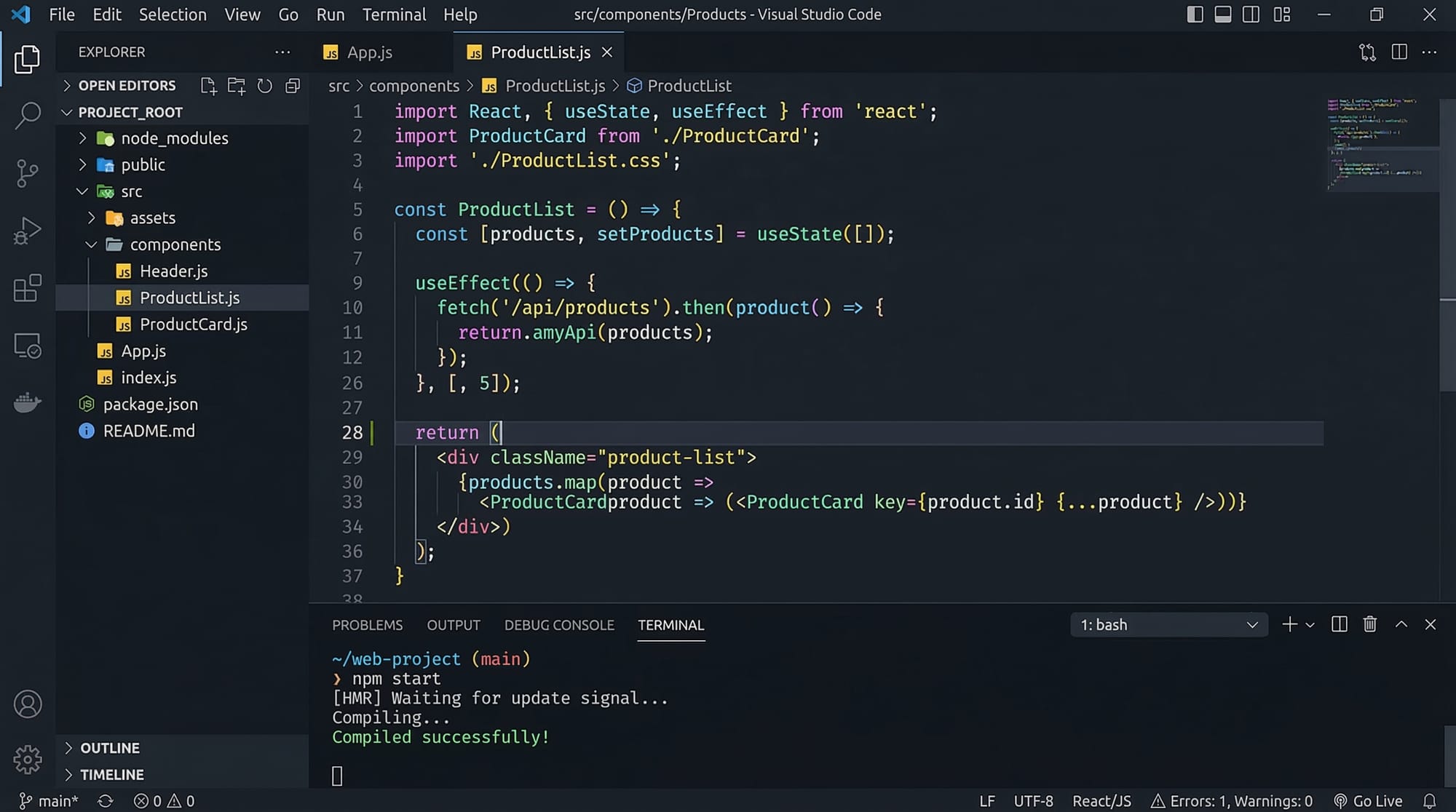Open the Source Control view
Image resolution: width=1456 pixels, height=812 pixels.
pos(27,173)
